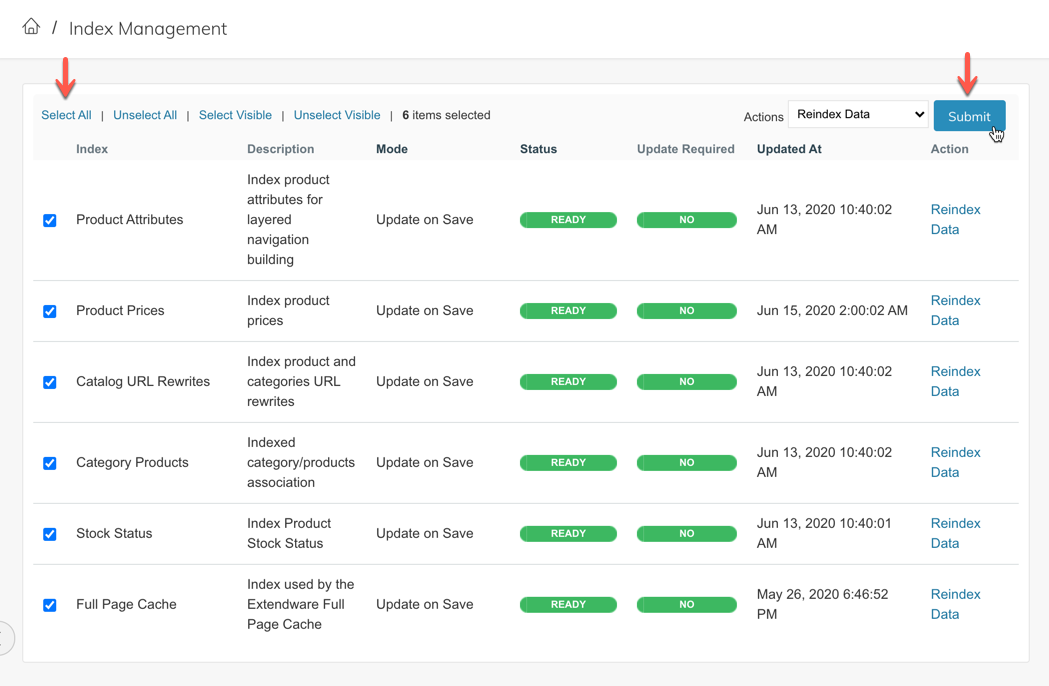This screenshot has height=686, width=1049.
Task: Reindex Data for Catalog URL Rewrites row
Action: click(955, 381)
